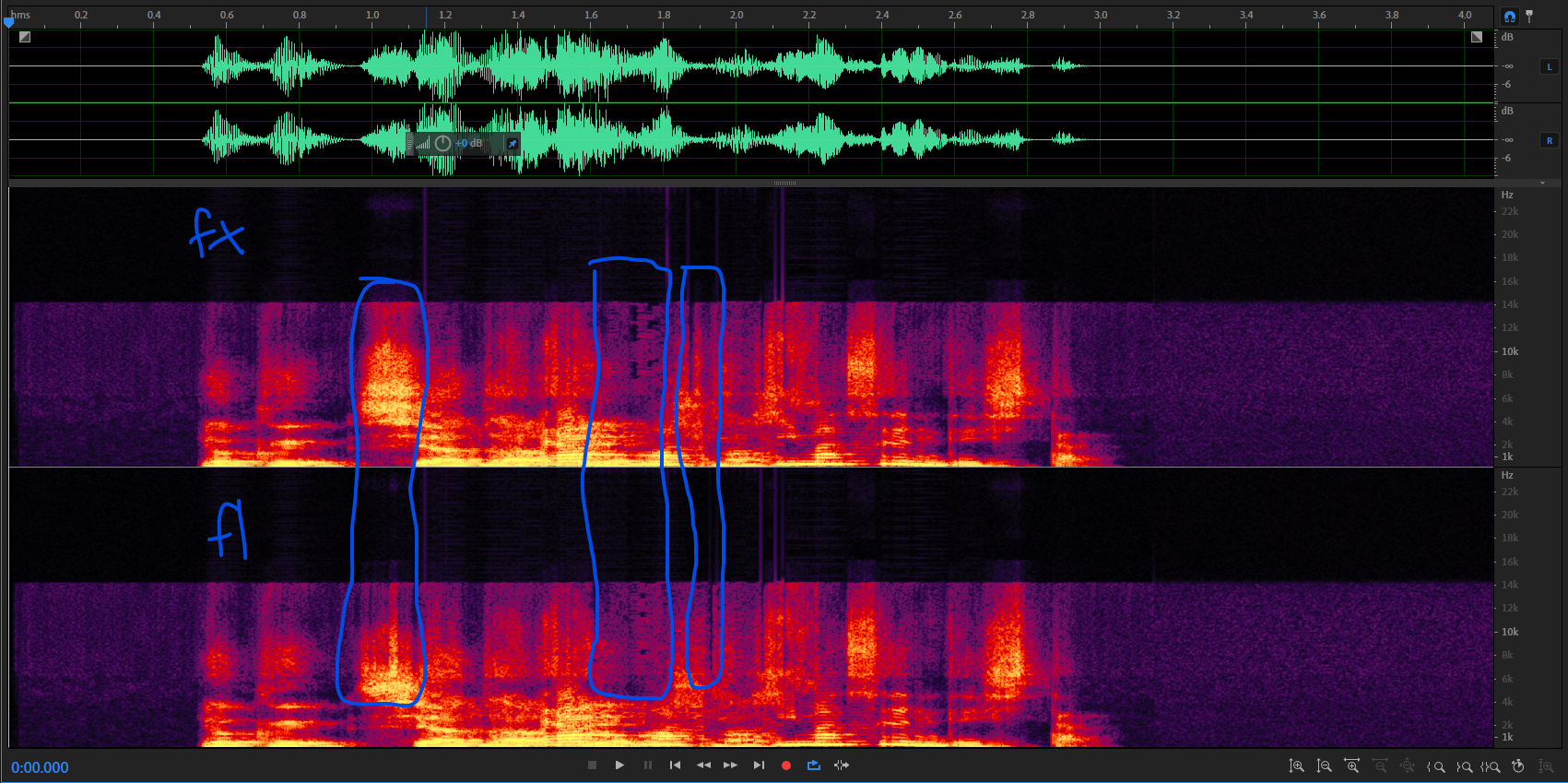
Task: Zoom to the selection in point
Action: click(1435, 766)
